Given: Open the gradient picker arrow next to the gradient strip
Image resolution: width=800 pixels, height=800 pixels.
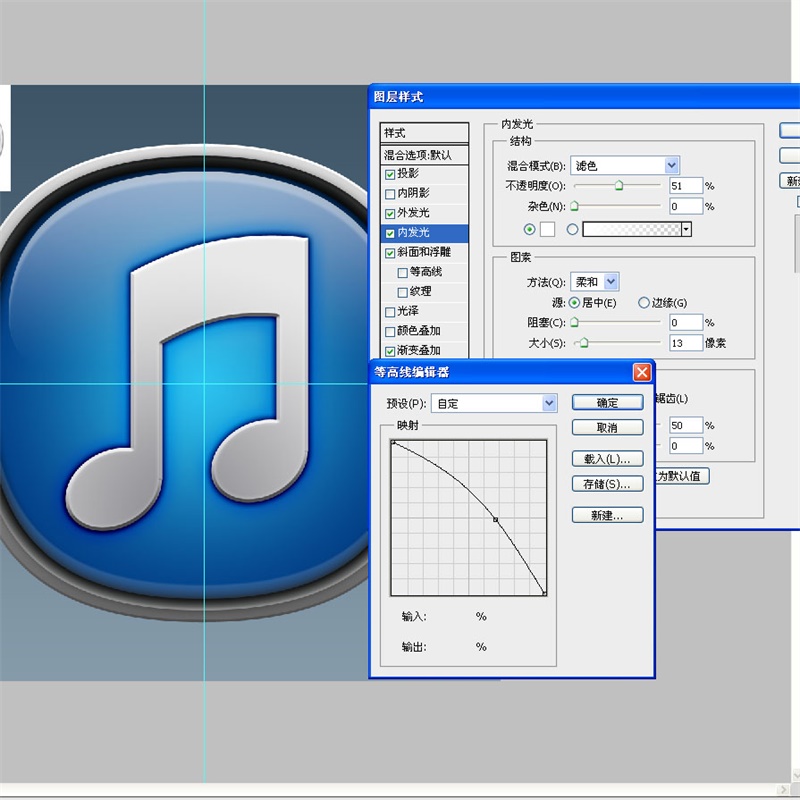Looking at the screenshot, I should pos(684,229).
